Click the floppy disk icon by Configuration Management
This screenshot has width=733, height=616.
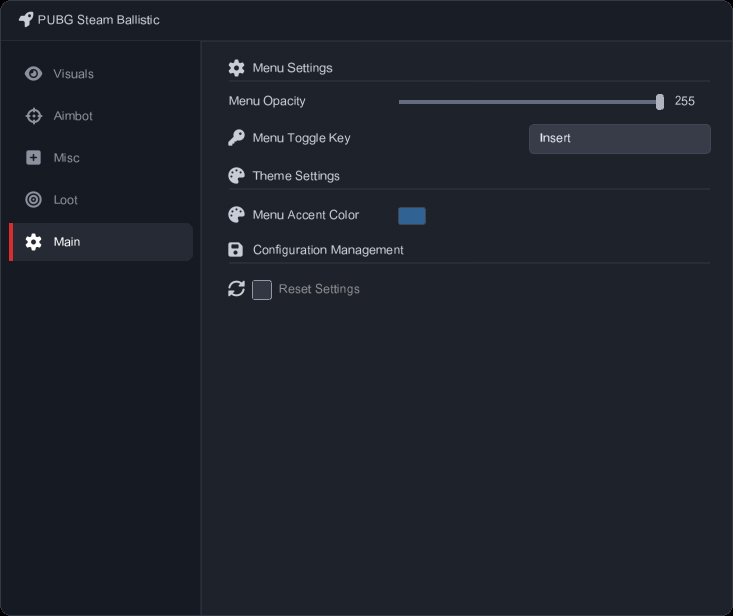(236, 250)
